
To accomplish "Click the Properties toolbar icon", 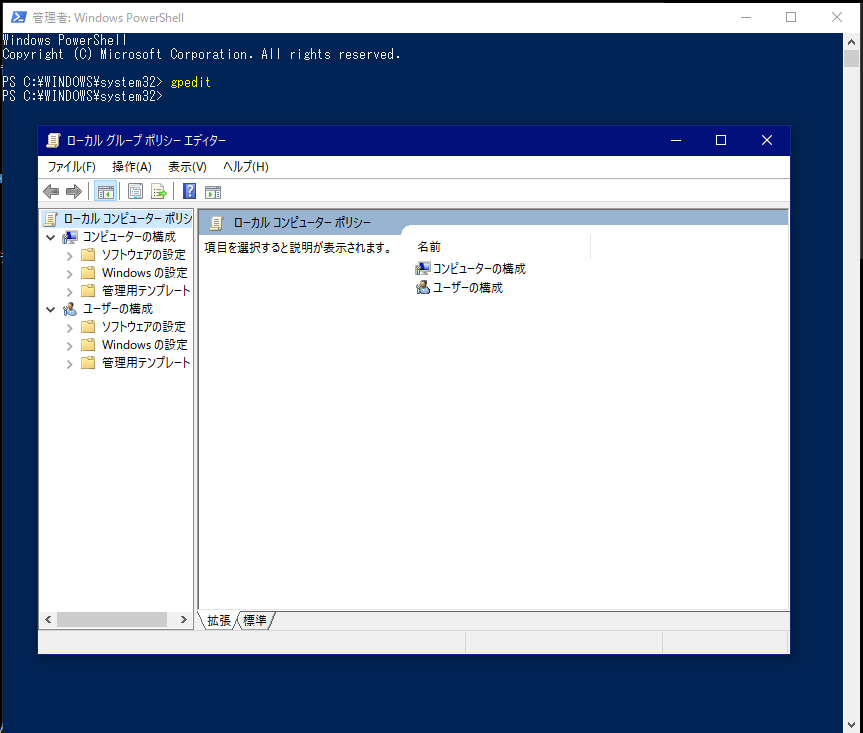I will click(x=135, y=192).
